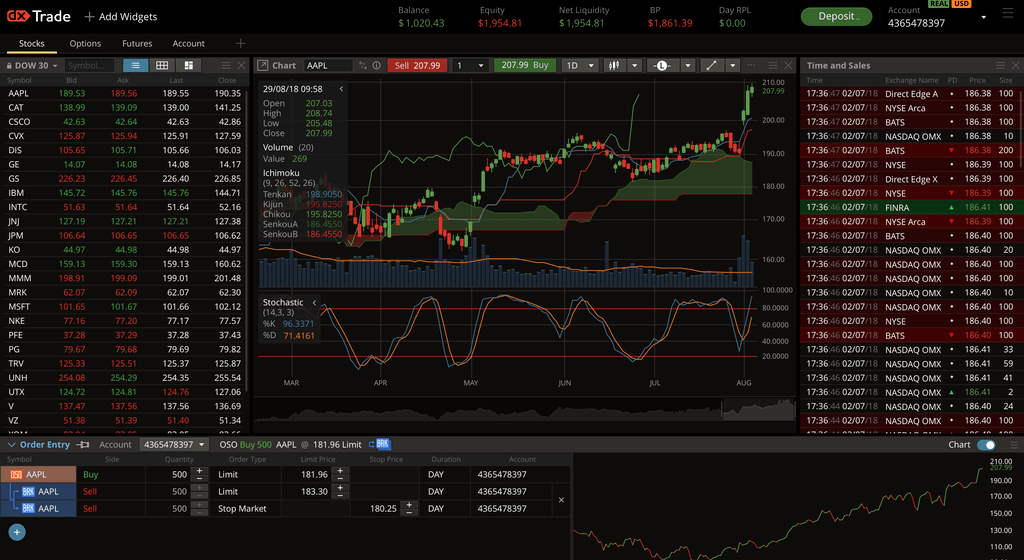
Task: Click 207.99 Buy button
Action: pos(525,65)
